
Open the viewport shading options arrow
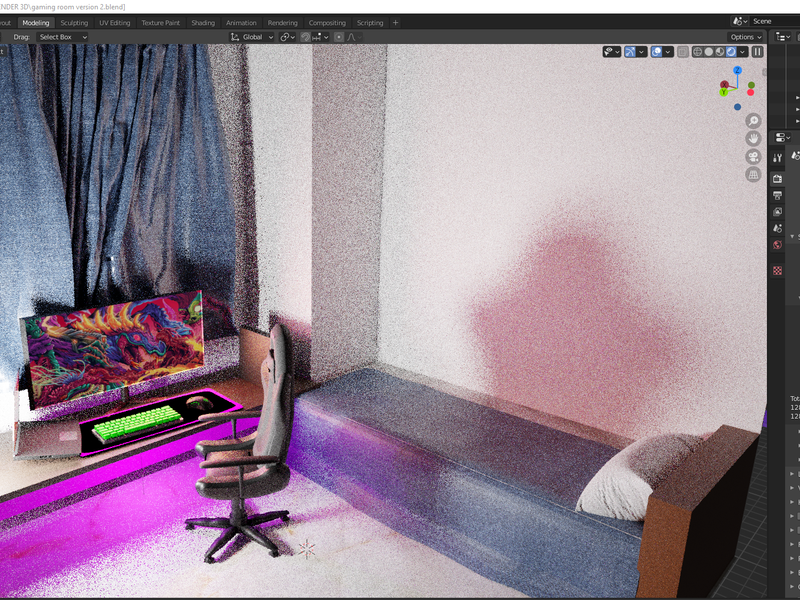coord(742,52)
